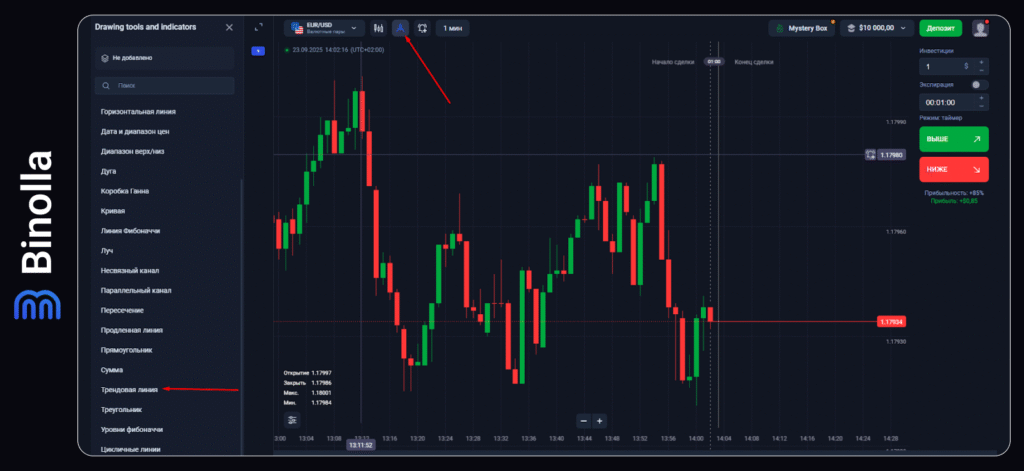
Task: Open the chart type candlestick icon
Action: tap(378, 28)
